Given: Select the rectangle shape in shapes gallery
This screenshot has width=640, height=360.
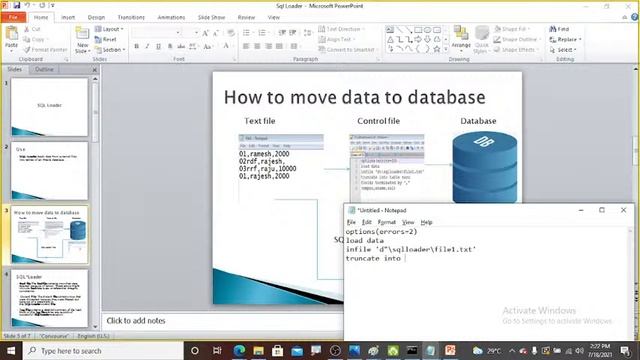Looking at the screenshot, I should pyautogui.click(x=418, y=30).
